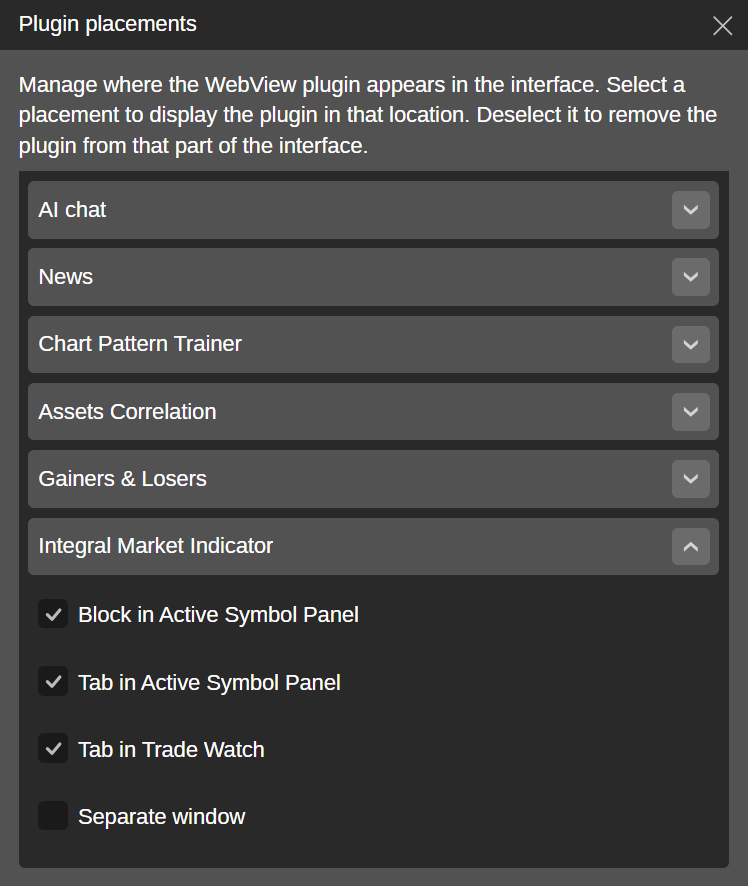Screen dimensions: 748x886
Task: Click the Separate window label text
Action: click(161, 817)
